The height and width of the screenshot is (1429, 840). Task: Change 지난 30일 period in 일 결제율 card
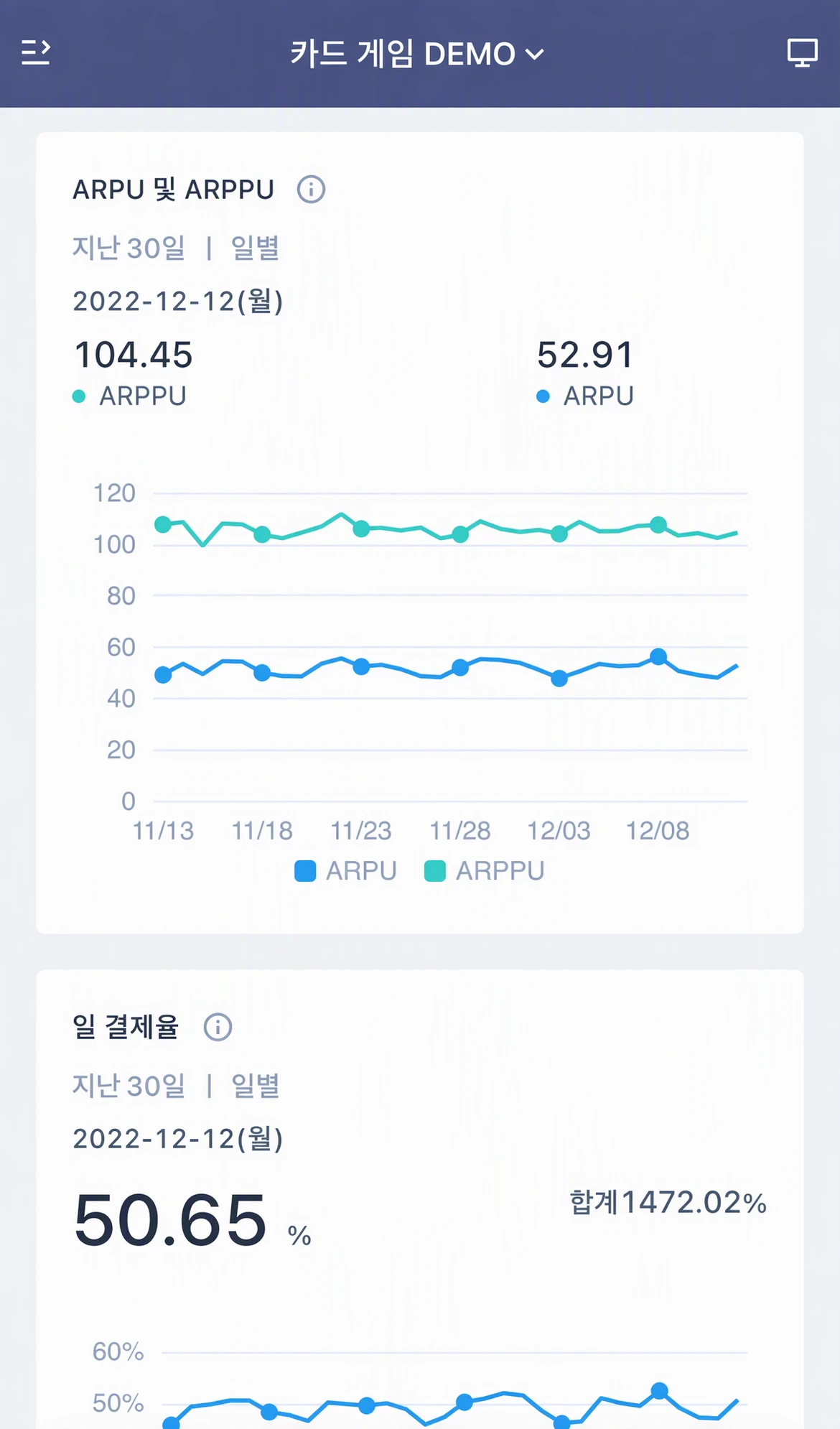pos(129,1086)
